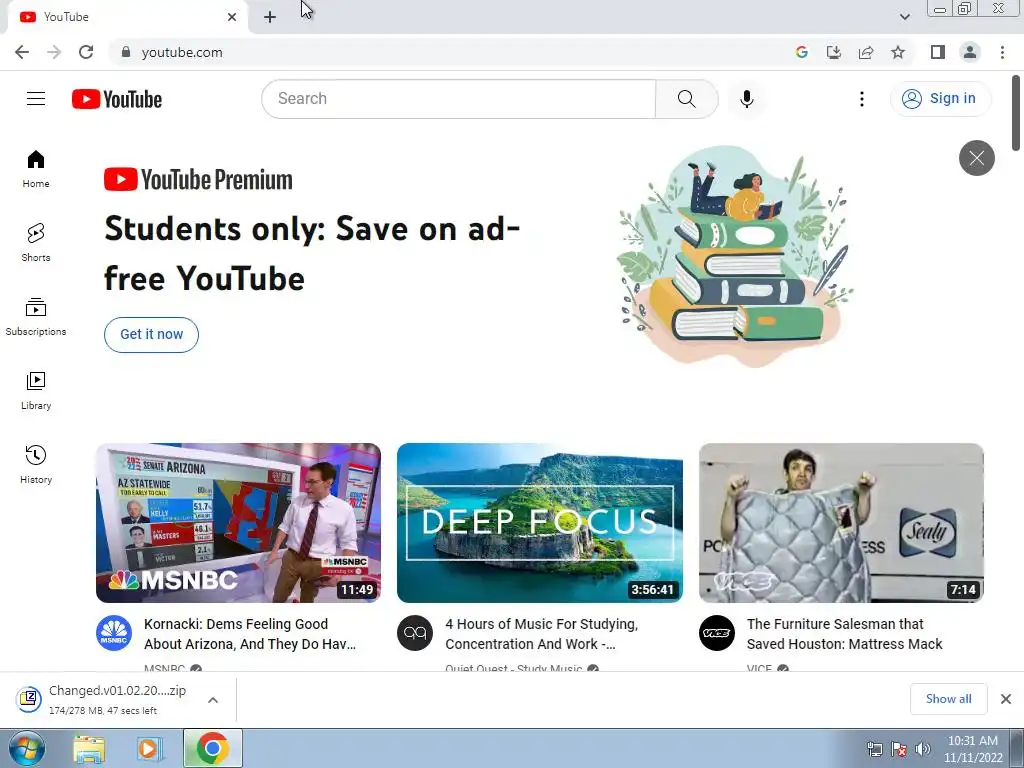Go to Home in sidebar
The height and width of the screenshot is (768, 1024).
[36, 168]
